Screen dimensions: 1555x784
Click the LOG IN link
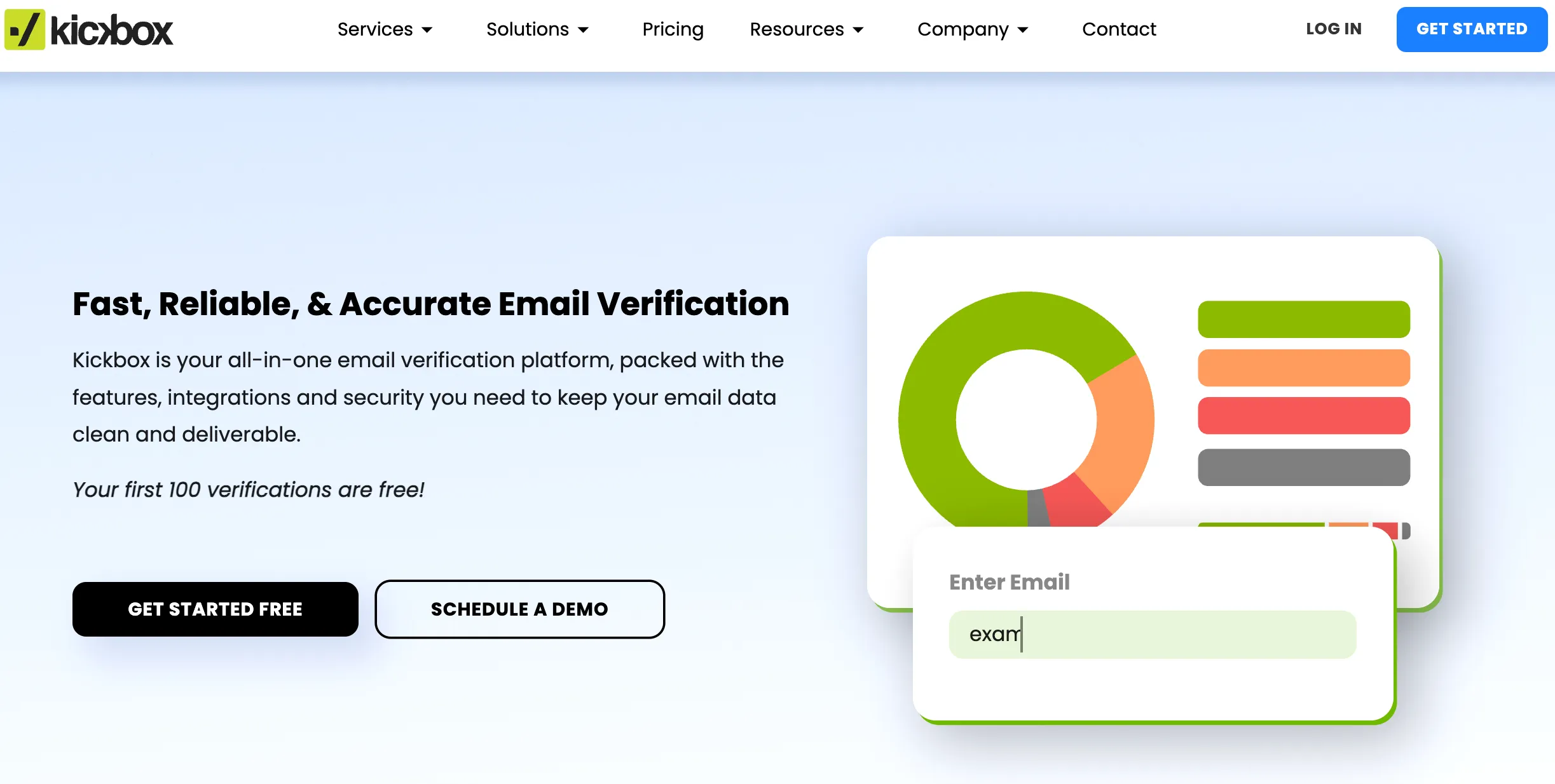[x=1333, y=29]
